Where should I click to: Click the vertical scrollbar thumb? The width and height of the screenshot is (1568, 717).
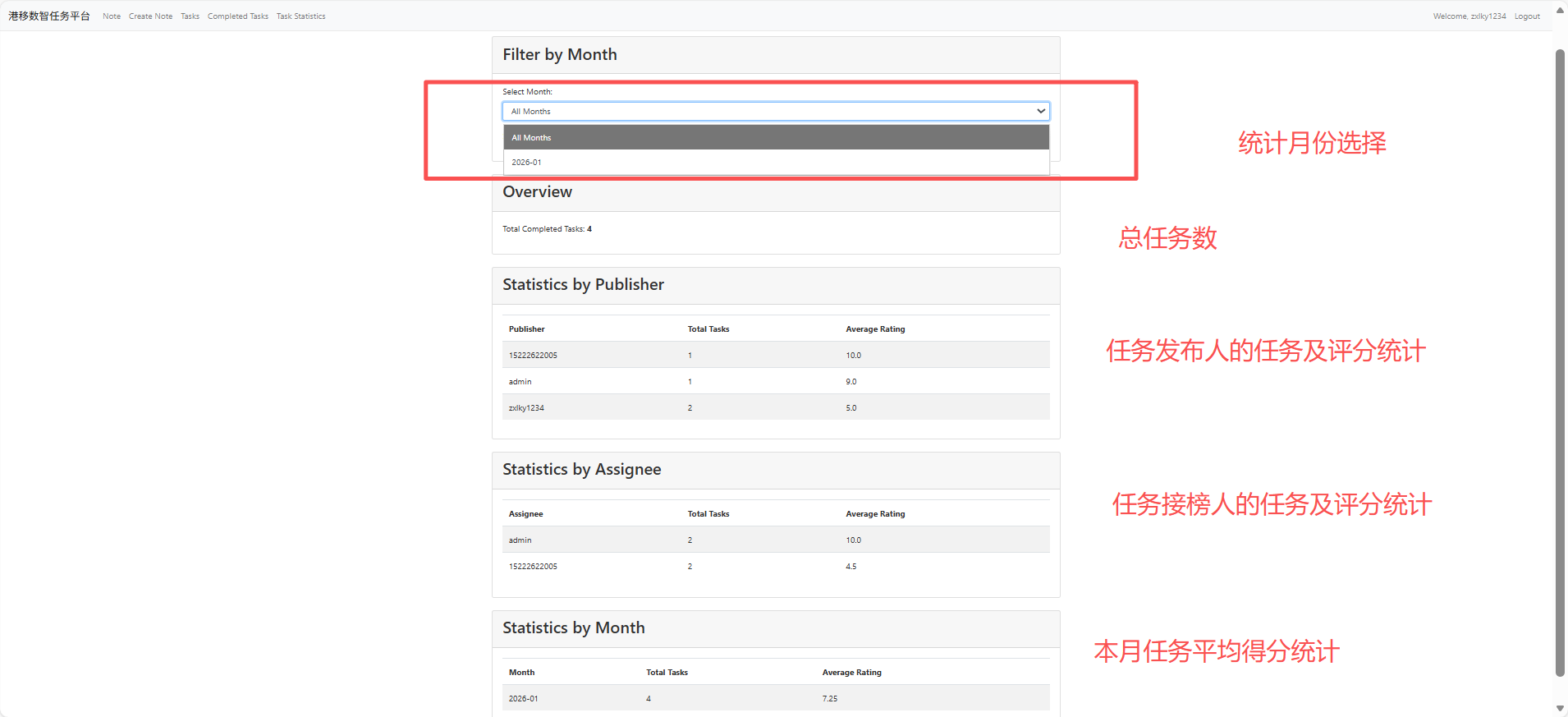click(1560, 361)
